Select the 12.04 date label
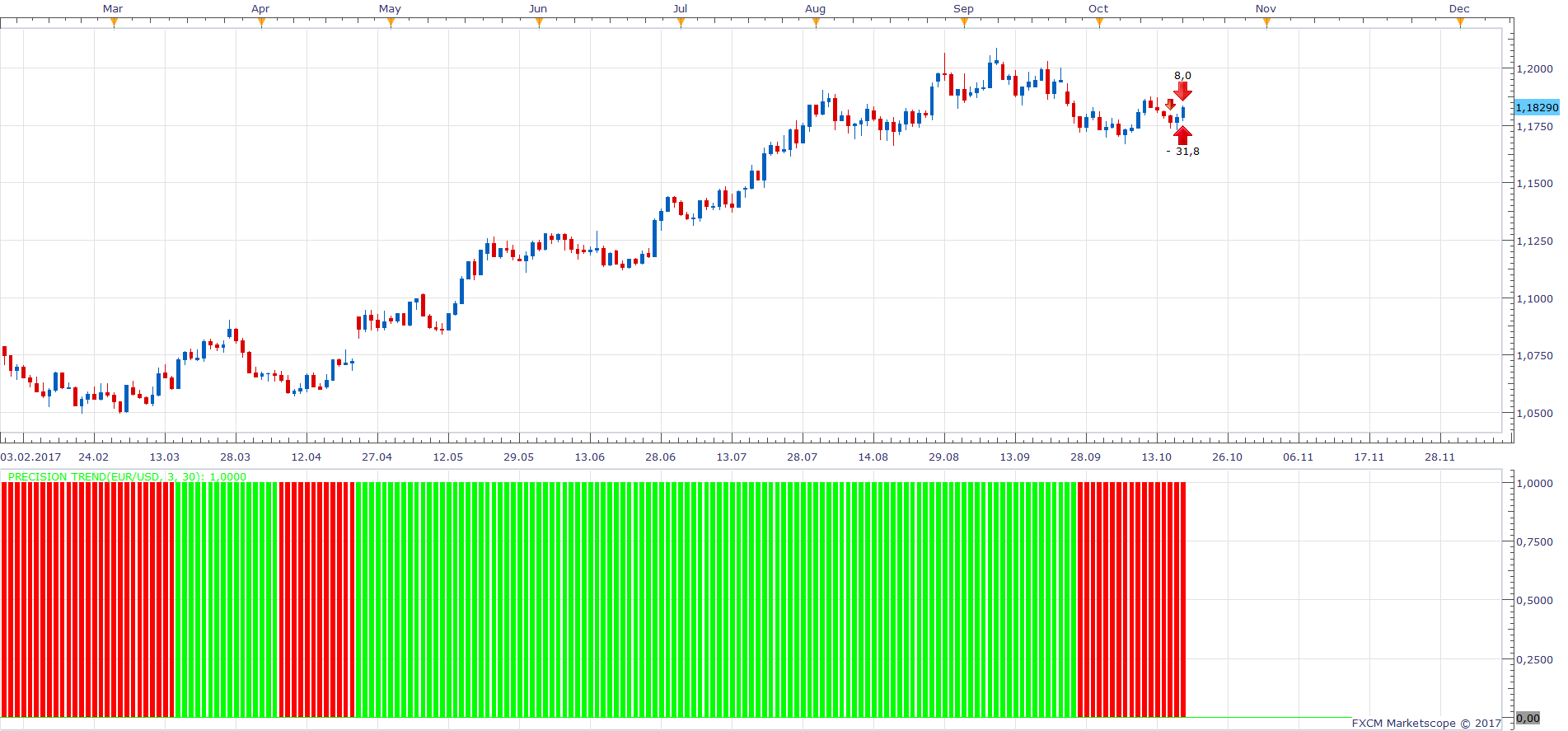Image resolution: width=1568 pixels, height=731 pixels. 306,457
